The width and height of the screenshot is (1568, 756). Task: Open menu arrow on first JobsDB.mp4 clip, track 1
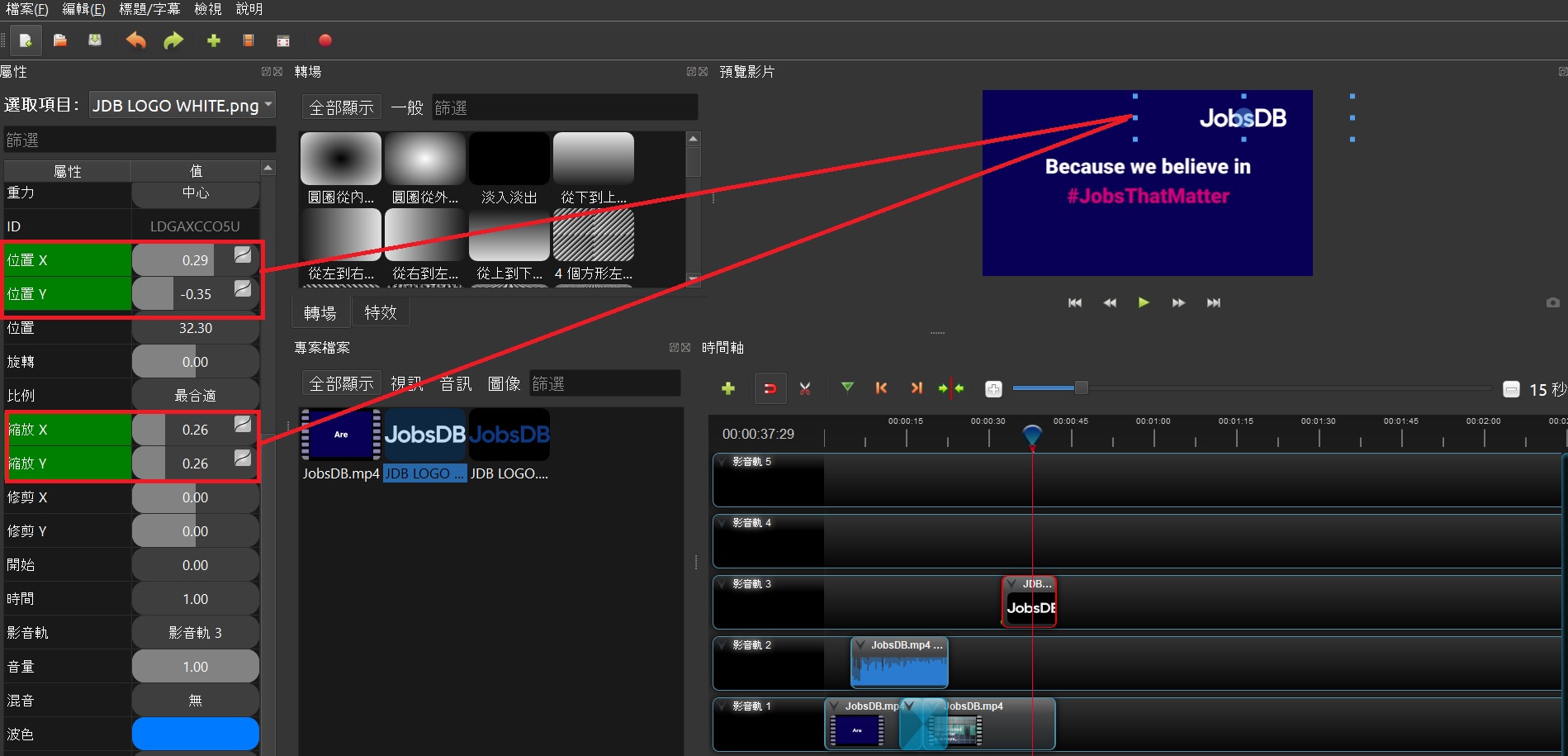[x=834, y=706]
